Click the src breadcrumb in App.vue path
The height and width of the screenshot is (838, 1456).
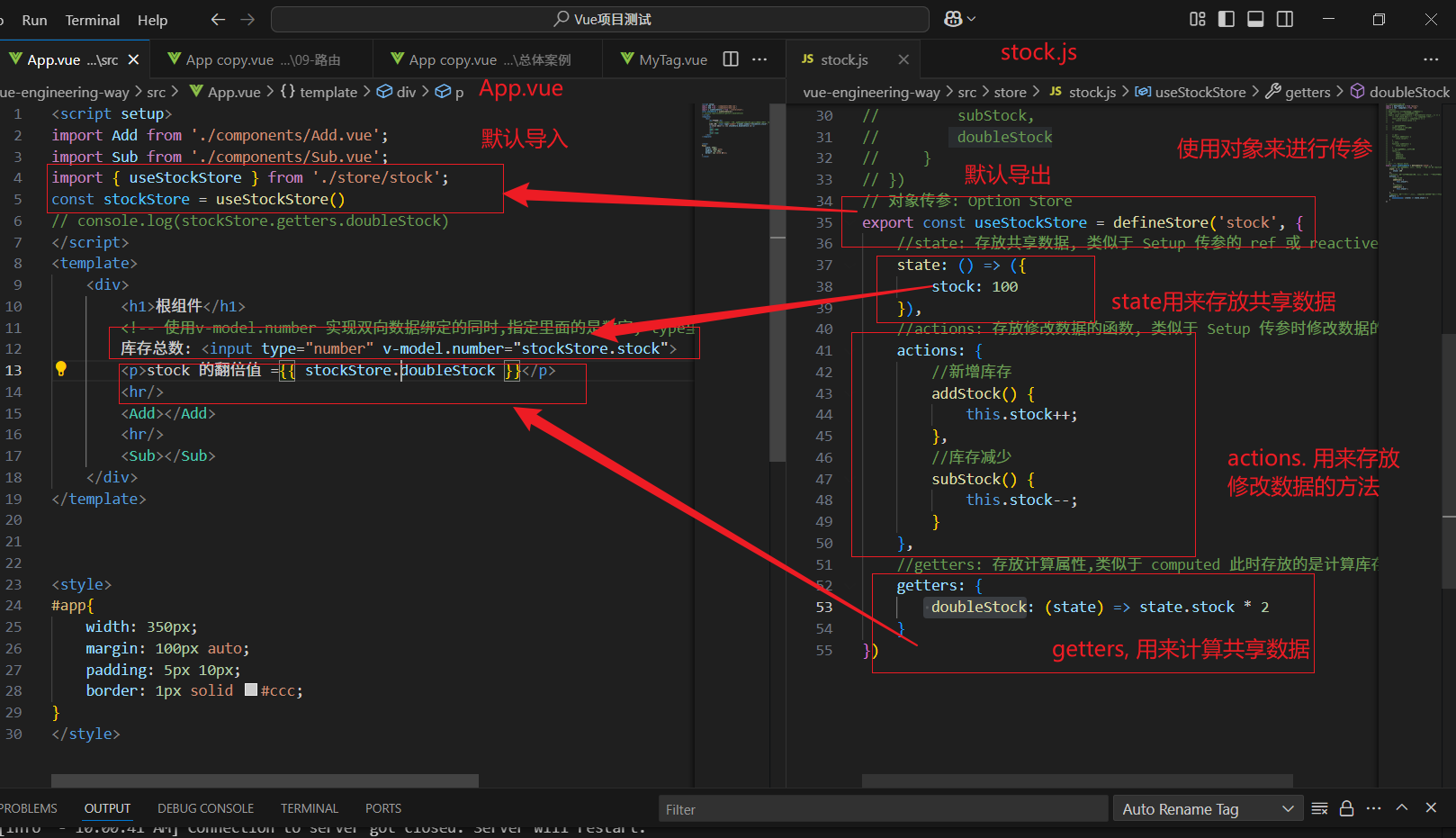[156, 92]
